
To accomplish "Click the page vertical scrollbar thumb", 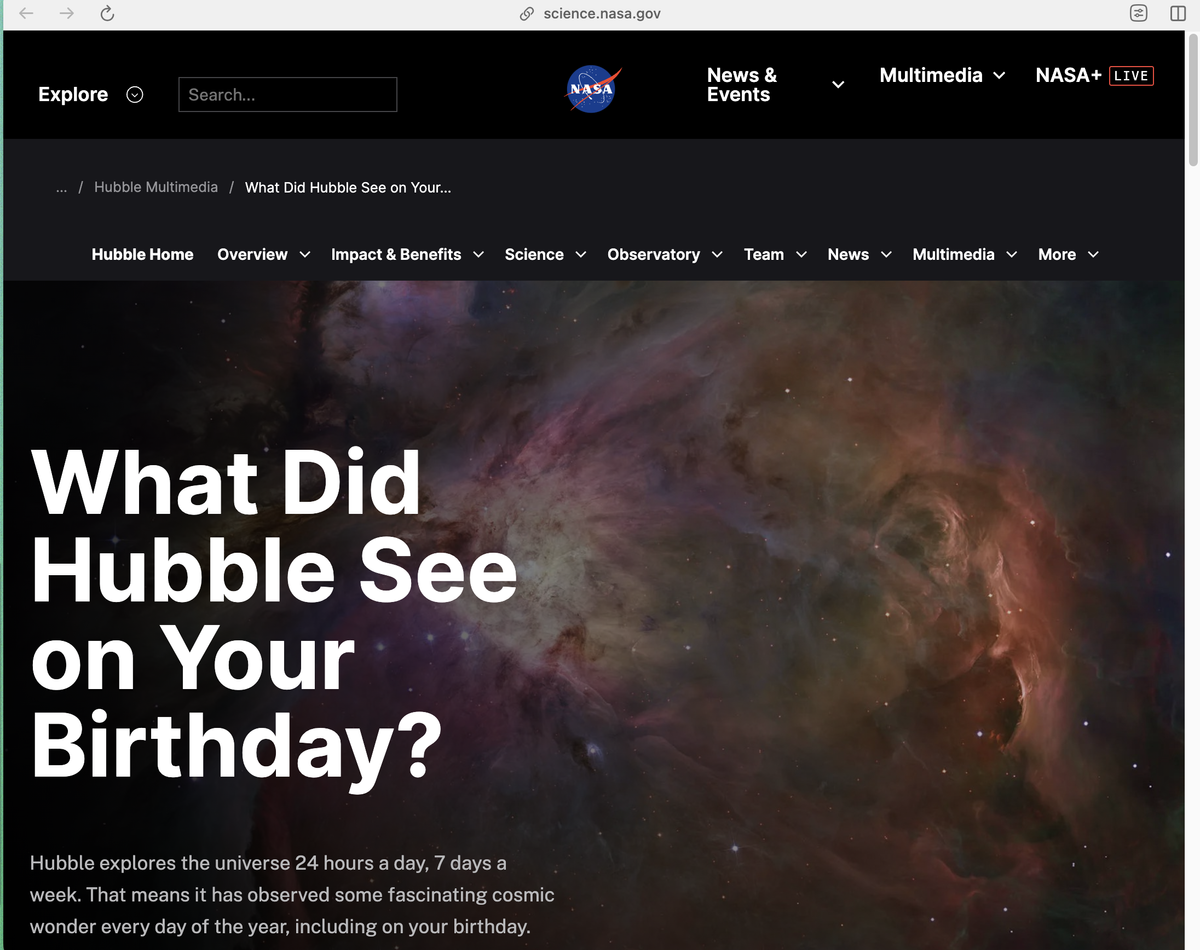I will click(x=1192, y=99).
